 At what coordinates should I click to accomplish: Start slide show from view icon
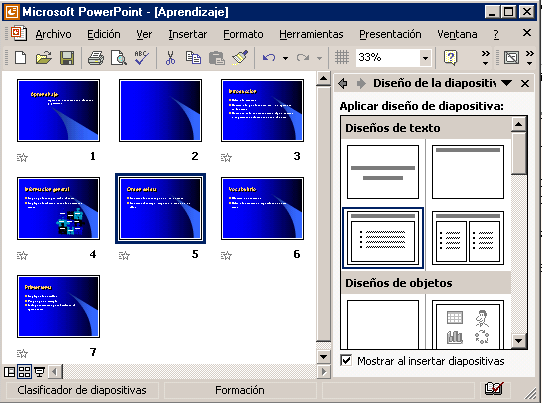coord(39,372)
